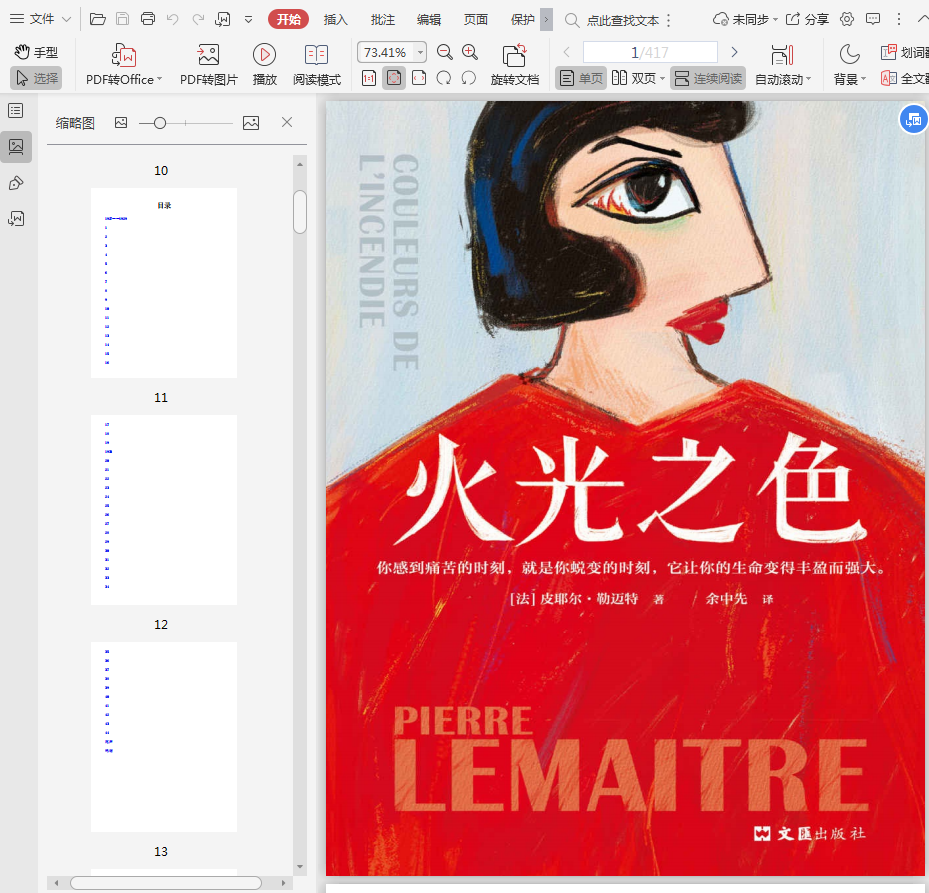This screenshot has width=929, height=893.
Task: Select the page 11 thumbnail
Action: pos(164,509)
